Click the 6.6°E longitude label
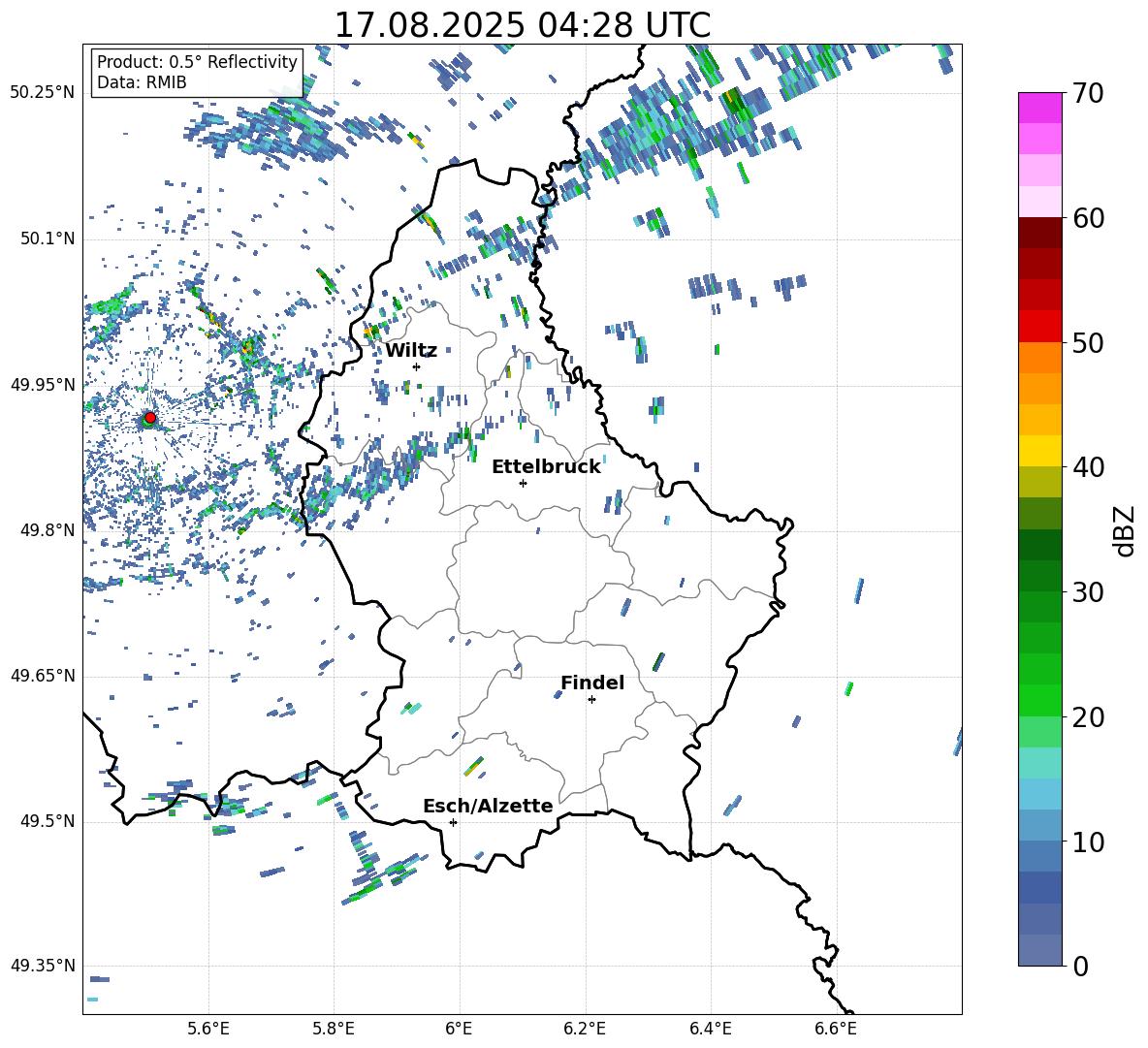 (836, 1029)
